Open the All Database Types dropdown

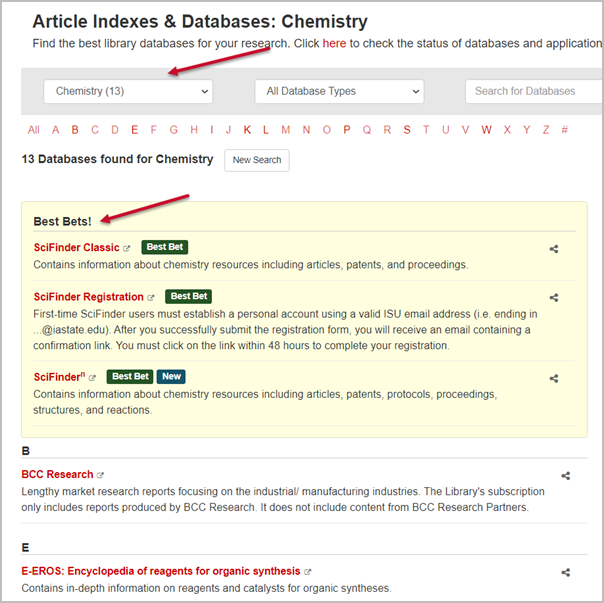pos(339,91)
